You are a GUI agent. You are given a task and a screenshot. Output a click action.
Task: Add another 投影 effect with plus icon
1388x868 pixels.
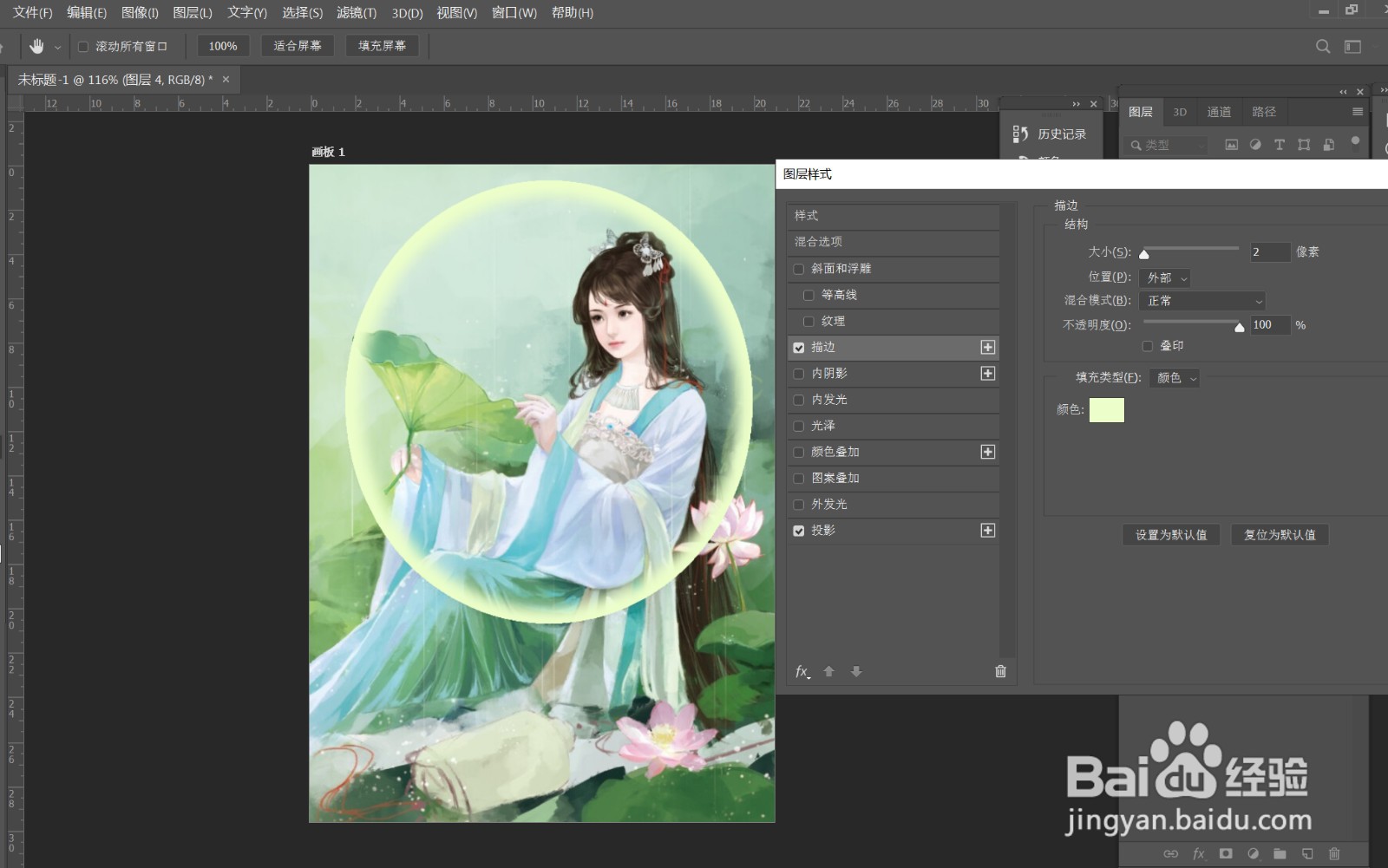point(987,530)
